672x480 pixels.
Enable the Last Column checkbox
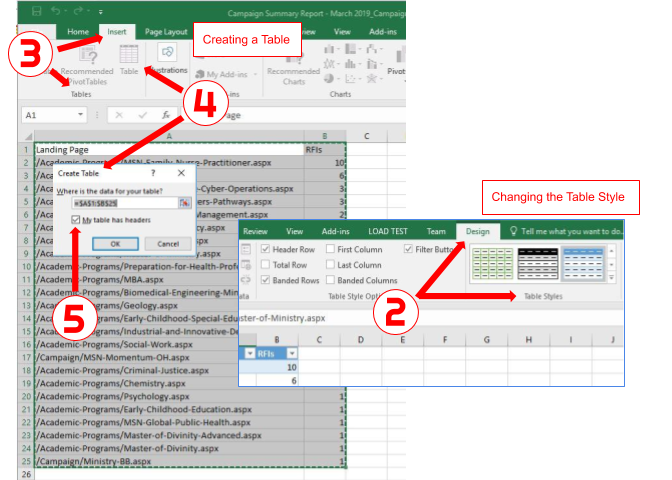(x=330, y=264)
